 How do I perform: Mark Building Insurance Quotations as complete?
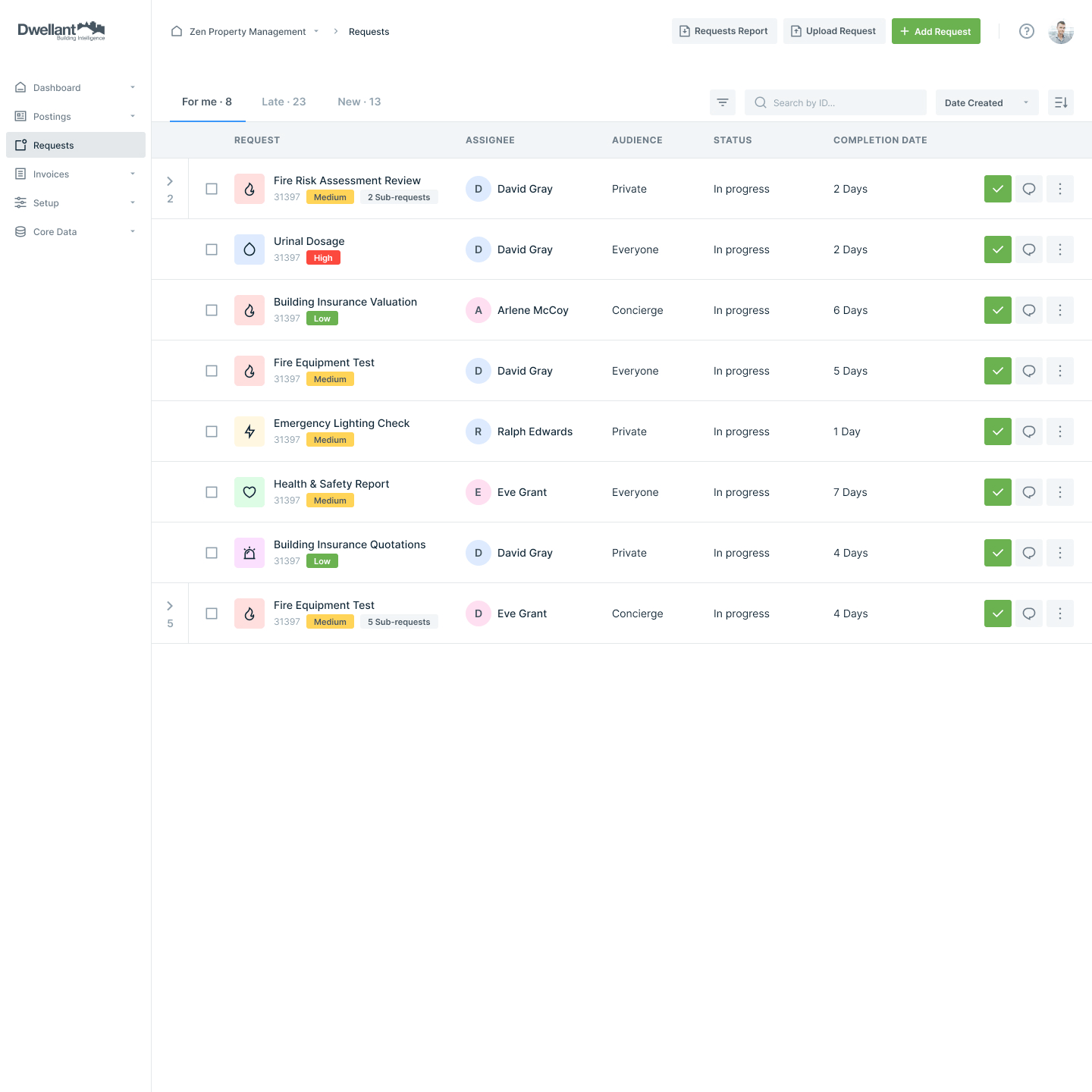(x=997, y=553)
